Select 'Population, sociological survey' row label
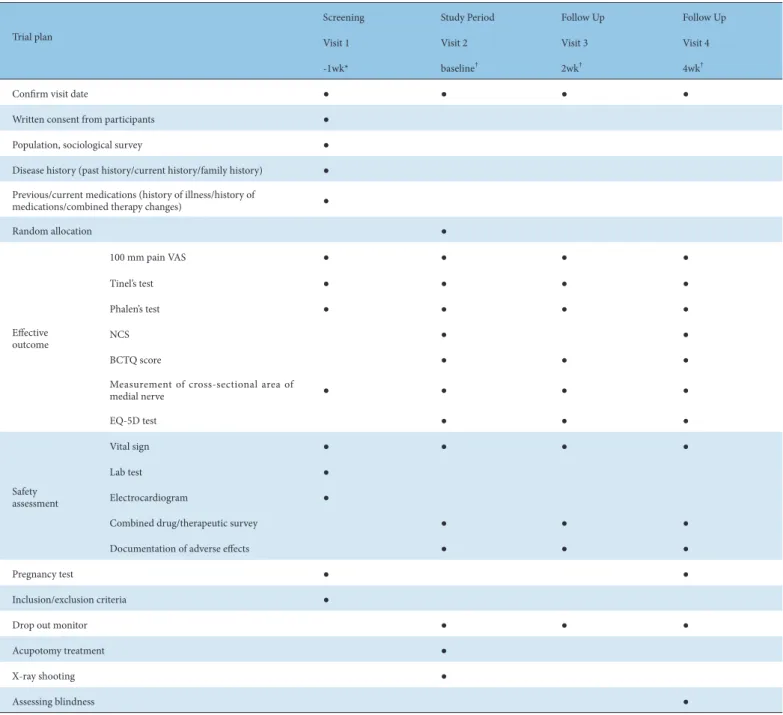Screen dimensions: 783x715 pyautogui.click(x=77, y=145)
